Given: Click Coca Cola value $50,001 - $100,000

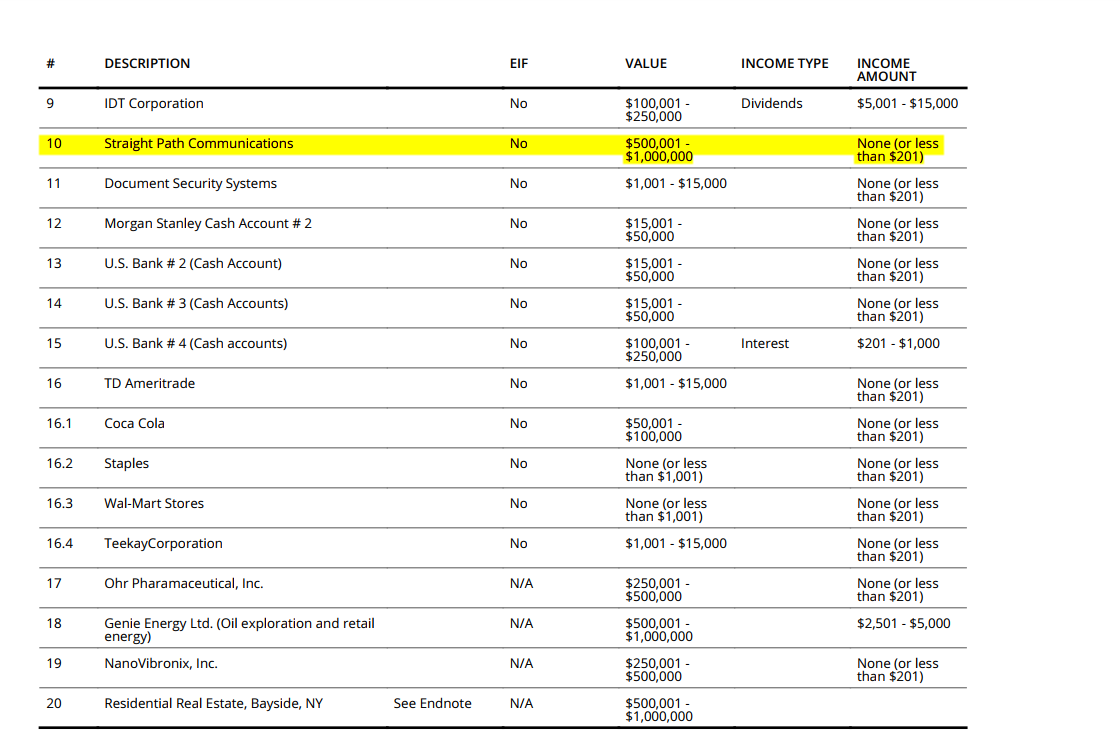Looking at the screenshot, I should pyautogui.click(x=654, y=430).
